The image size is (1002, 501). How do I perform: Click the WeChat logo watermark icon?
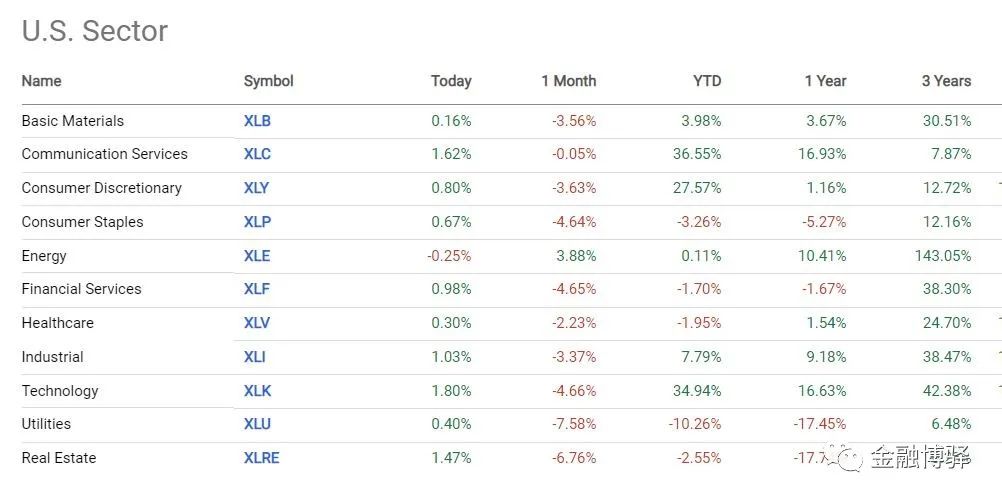click(850, 458)
